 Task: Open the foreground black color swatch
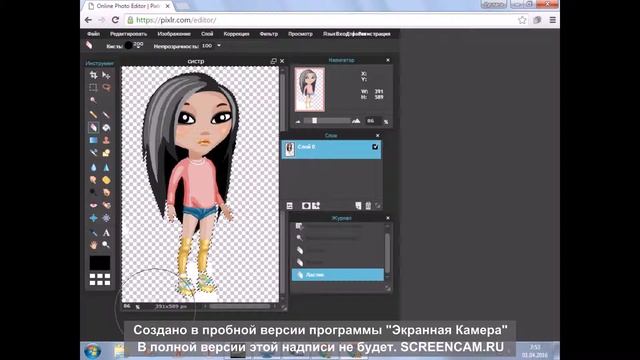(x=100, y=263)
